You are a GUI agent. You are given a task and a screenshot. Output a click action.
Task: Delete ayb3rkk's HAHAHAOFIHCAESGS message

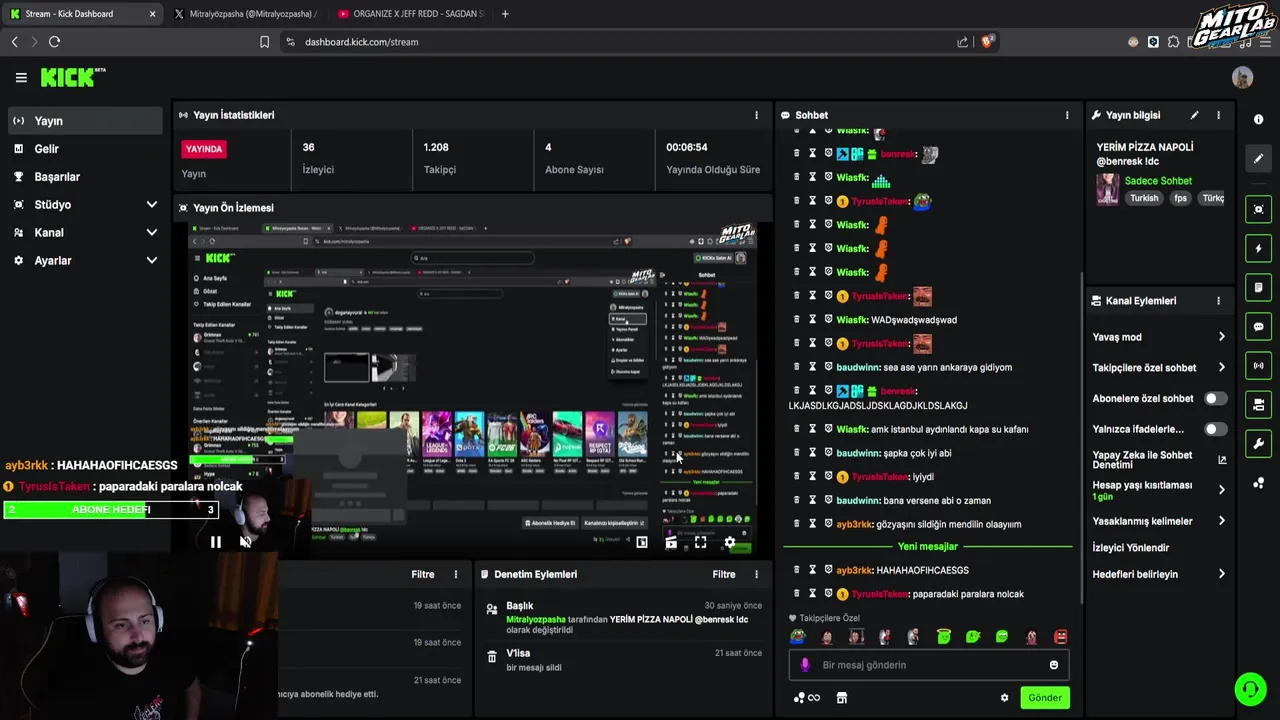tap(797, 570)
